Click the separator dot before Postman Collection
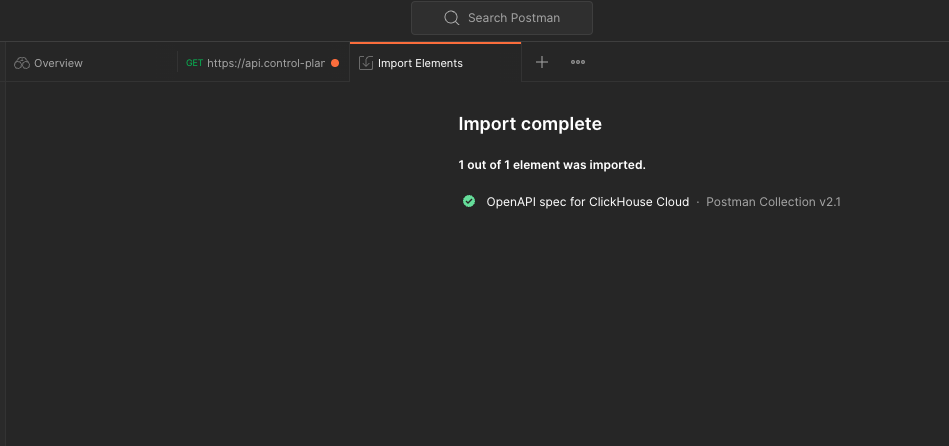Viewport: 949px width, 446px height. point(698,202)
